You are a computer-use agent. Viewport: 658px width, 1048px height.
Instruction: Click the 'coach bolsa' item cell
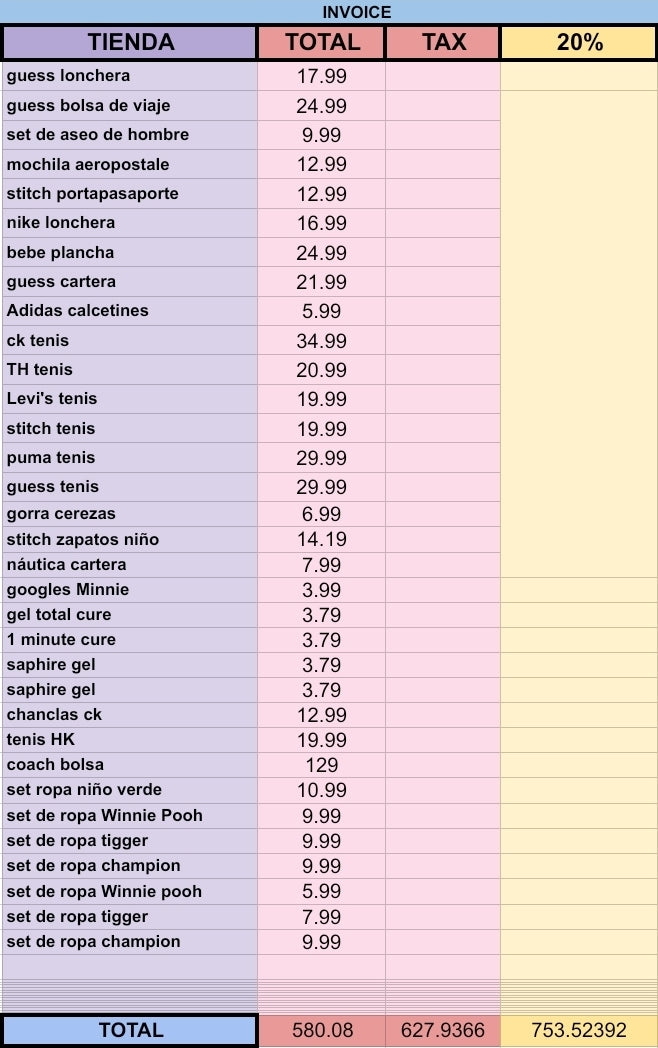click(130, 765)
